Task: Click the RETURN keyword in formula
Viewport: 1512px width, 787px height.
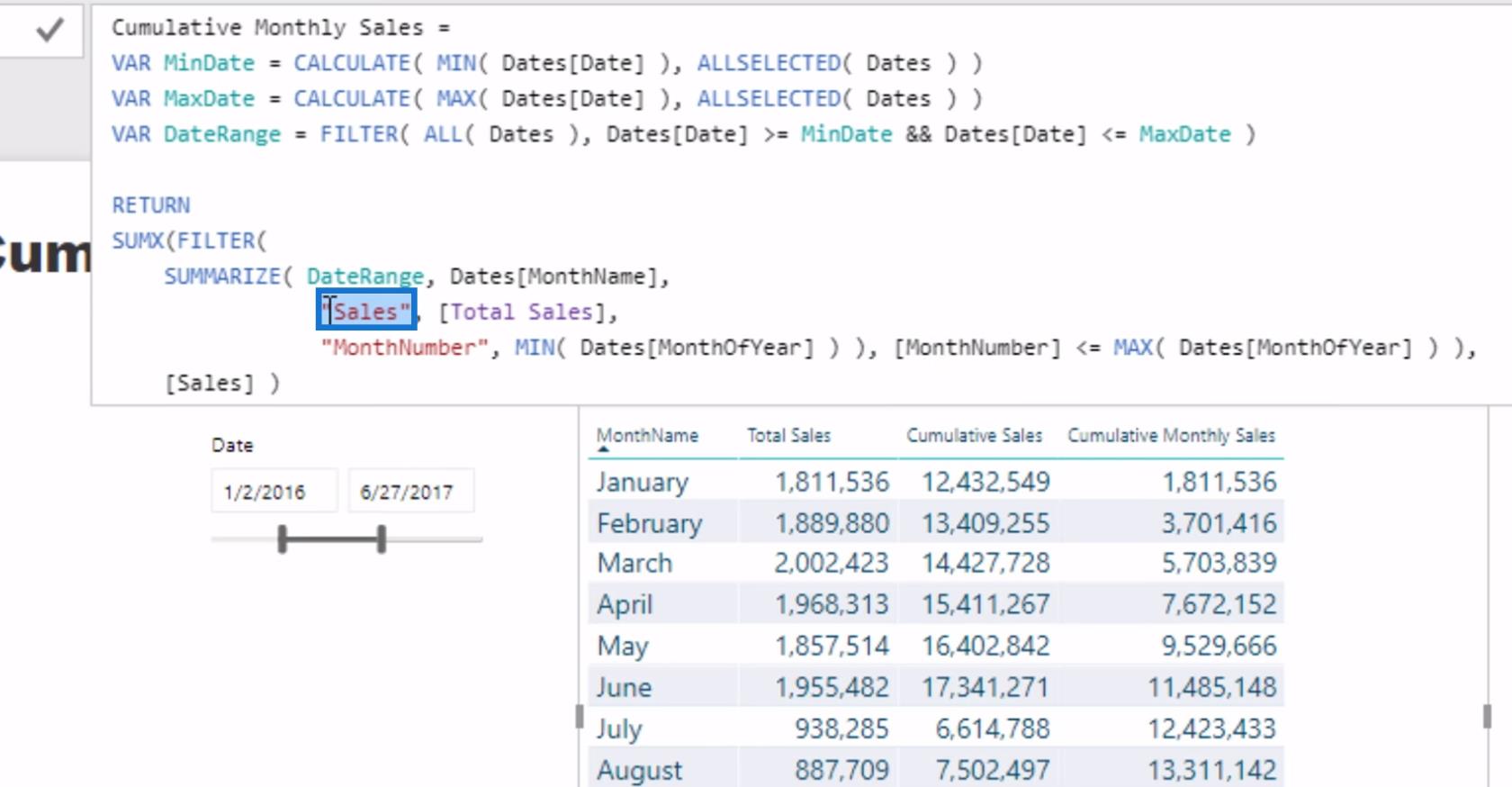Action: click(x=151, y=205)
